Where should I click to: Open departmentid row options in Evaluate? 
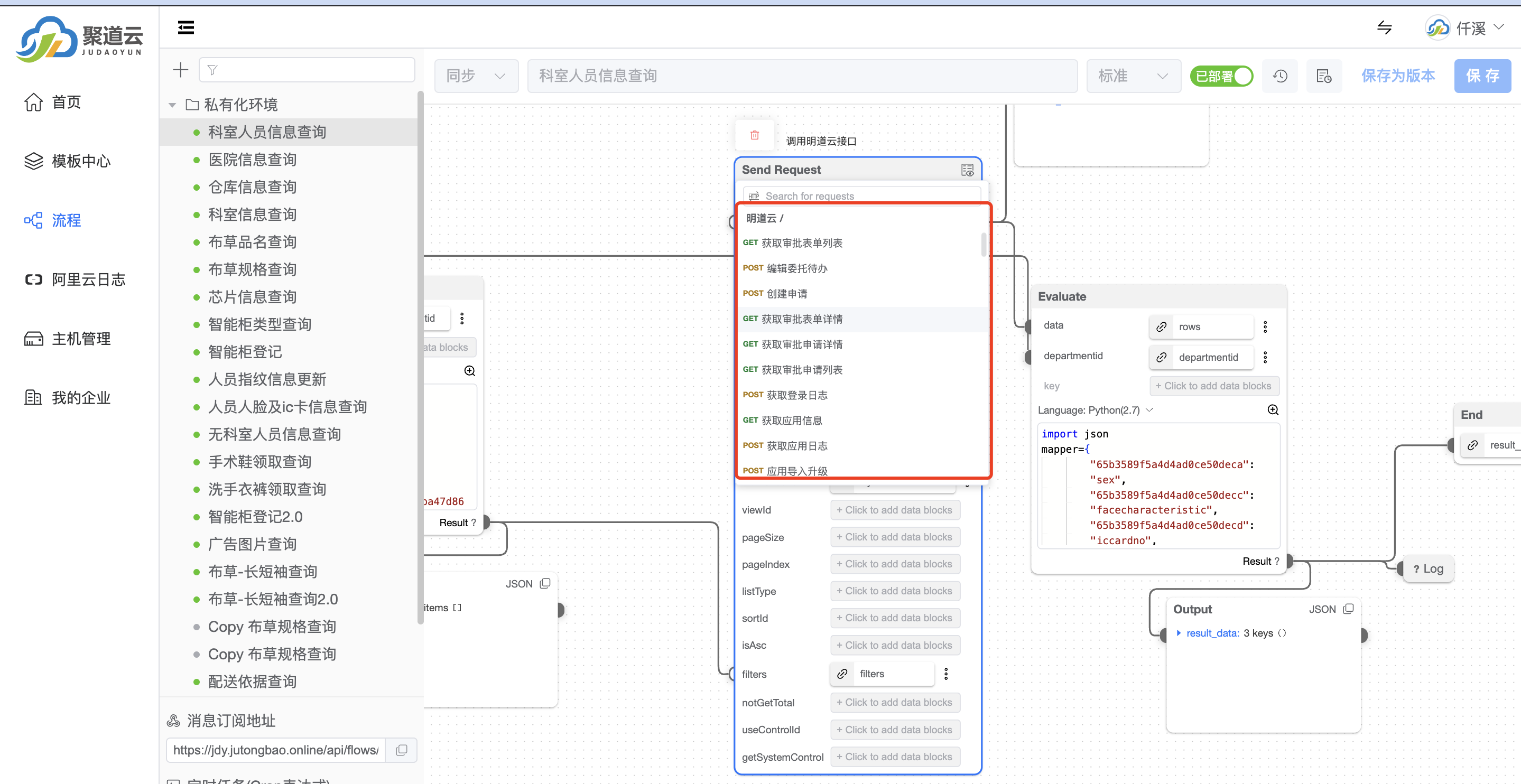tap(1265, 358)
